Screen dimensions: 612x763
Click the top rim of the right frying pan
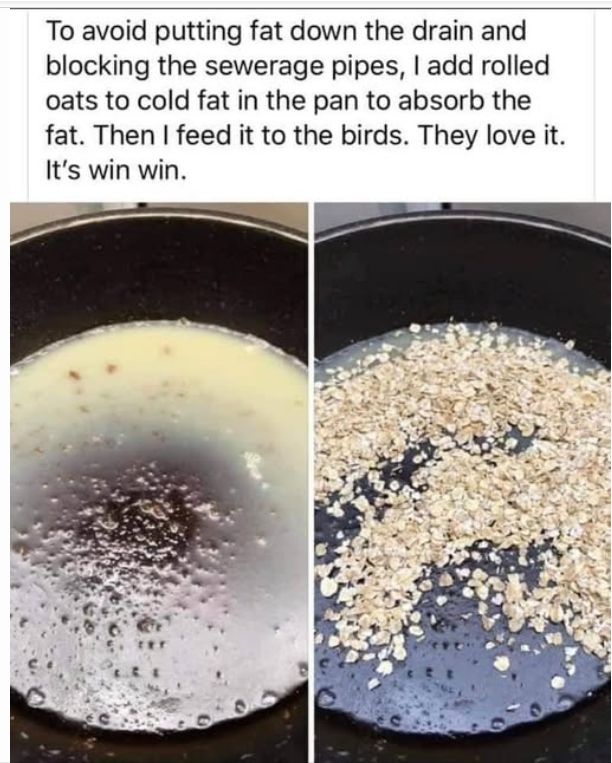click(x=463, y=221)
